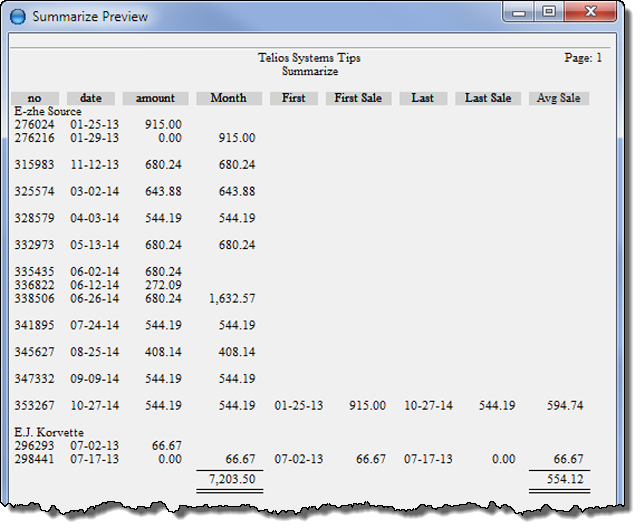
Task: Select the 'amount' column header
Action: [x=155, y=98]
